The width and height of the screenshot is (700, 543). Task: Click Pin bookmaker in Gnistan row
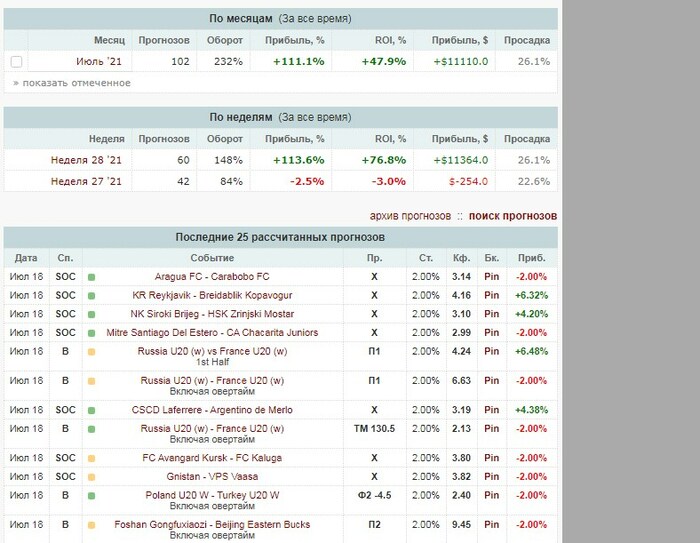point(492,476)
